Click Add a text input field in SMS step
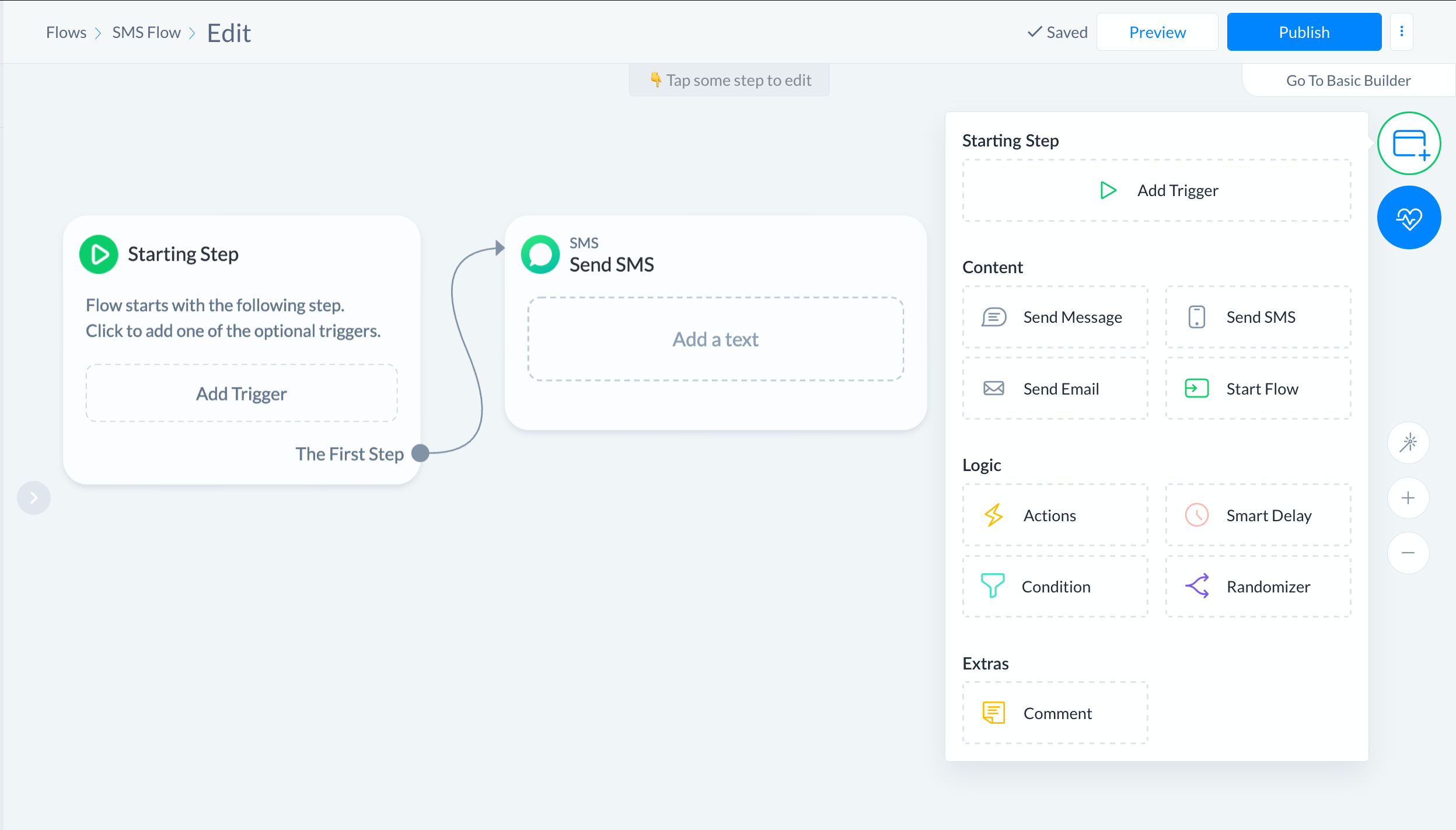This screenshot has height=830, width=1456. 715,339
